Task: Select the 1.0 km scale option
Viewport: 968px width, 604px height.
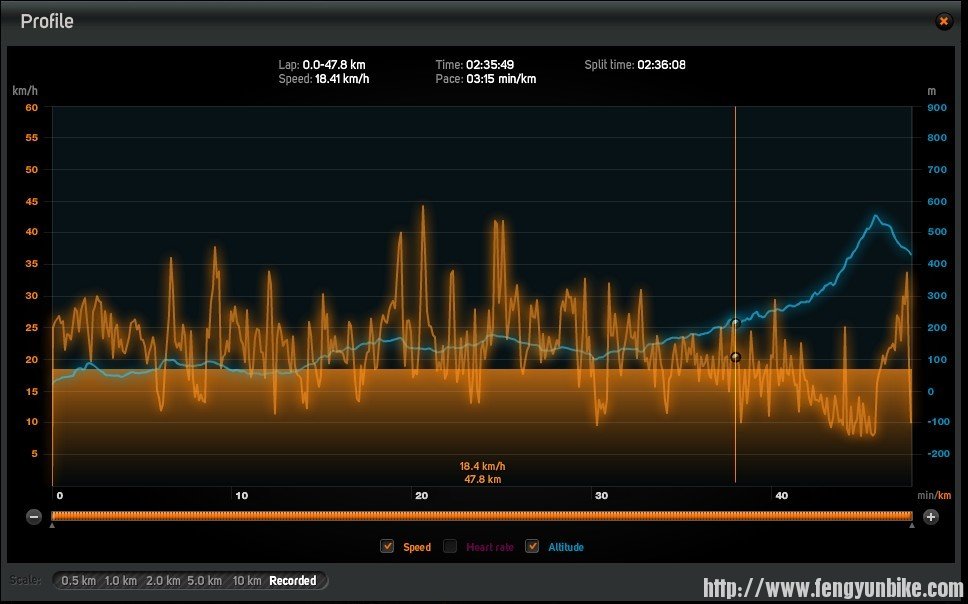Action: (x=120, y=581)
